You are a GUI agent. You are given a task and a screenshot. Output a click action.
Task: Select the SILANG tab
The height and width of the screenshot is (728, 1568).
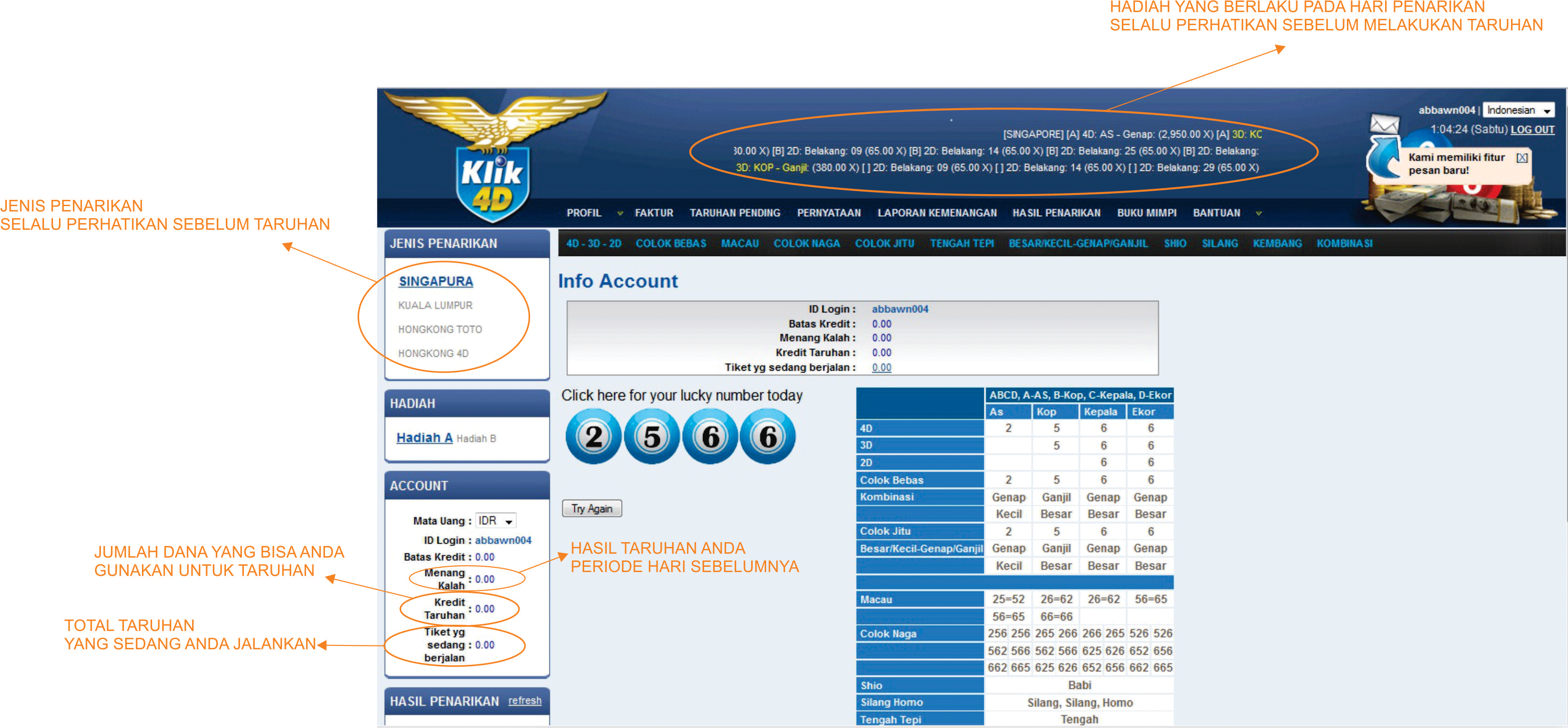point(1219,243)
